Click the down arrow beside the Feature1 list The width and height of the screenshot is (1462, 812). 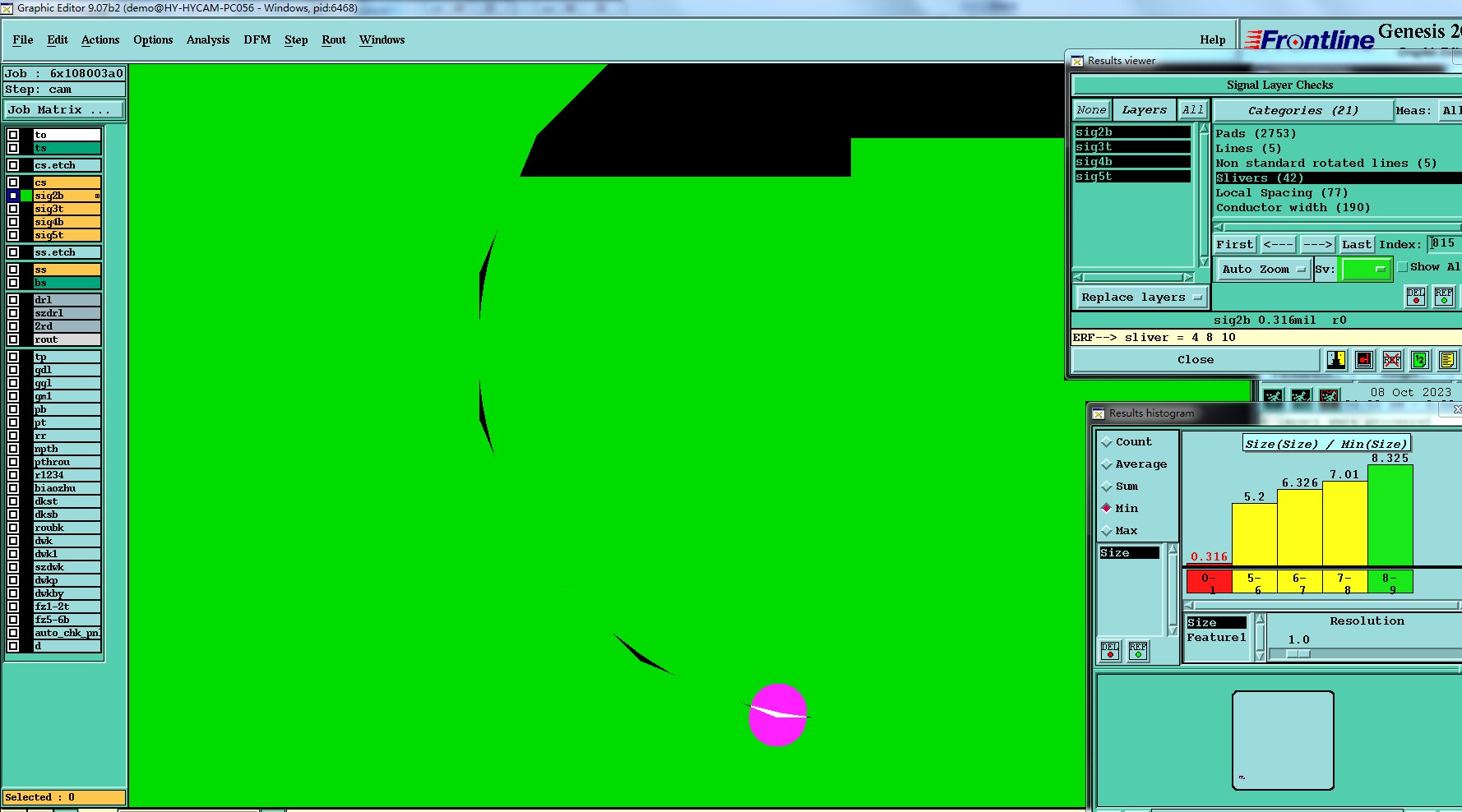click(x=1260, y=656)
